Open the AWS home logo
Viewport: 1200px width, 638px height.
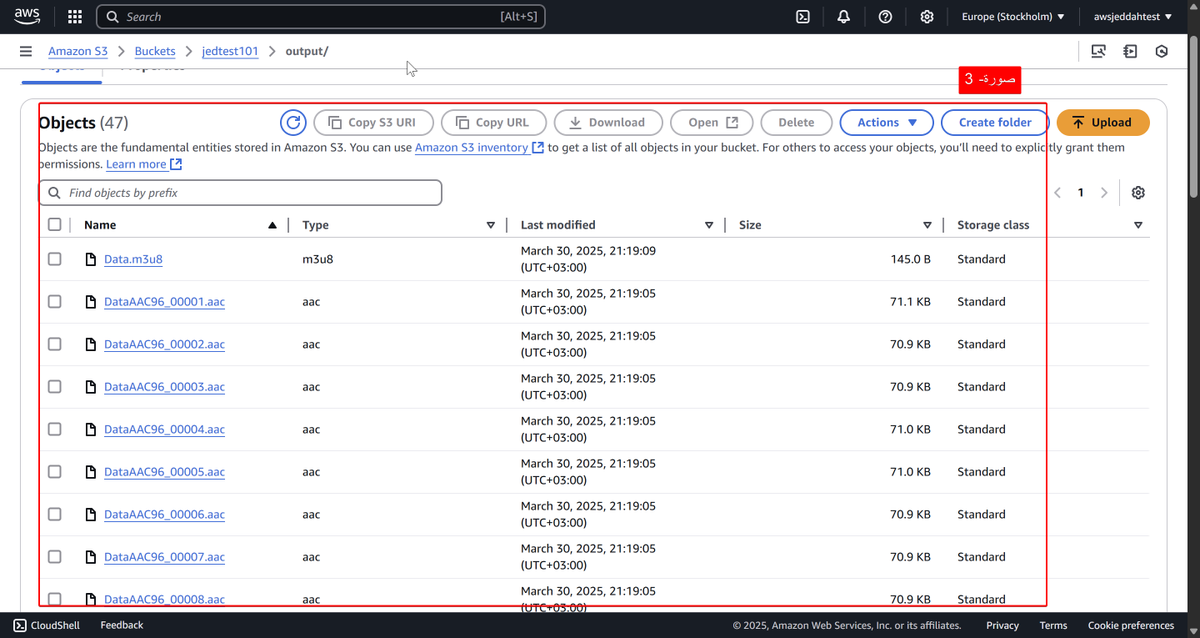(x=27, y=17)
